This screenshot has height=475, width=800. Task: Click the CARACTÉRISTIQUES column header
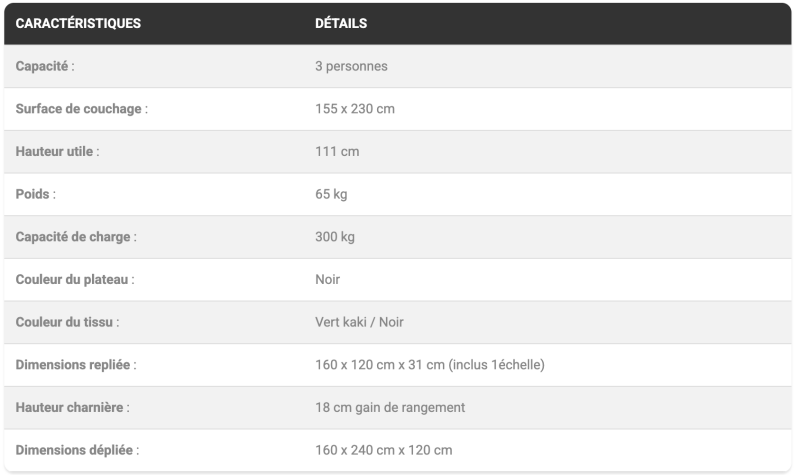coord(79,23)
